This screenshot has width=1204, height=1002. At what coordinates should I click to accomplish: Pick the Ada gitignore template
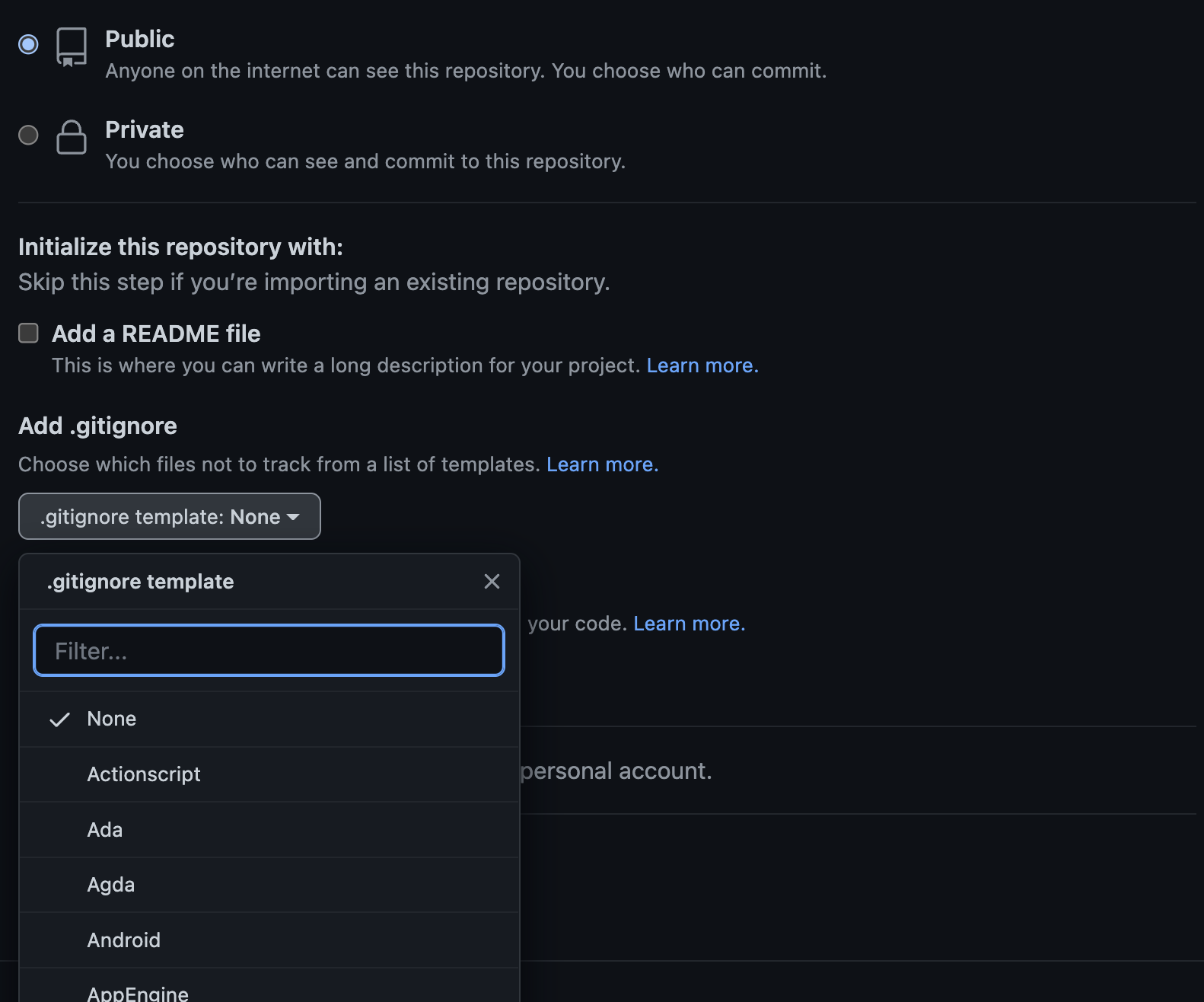[105, 830]
